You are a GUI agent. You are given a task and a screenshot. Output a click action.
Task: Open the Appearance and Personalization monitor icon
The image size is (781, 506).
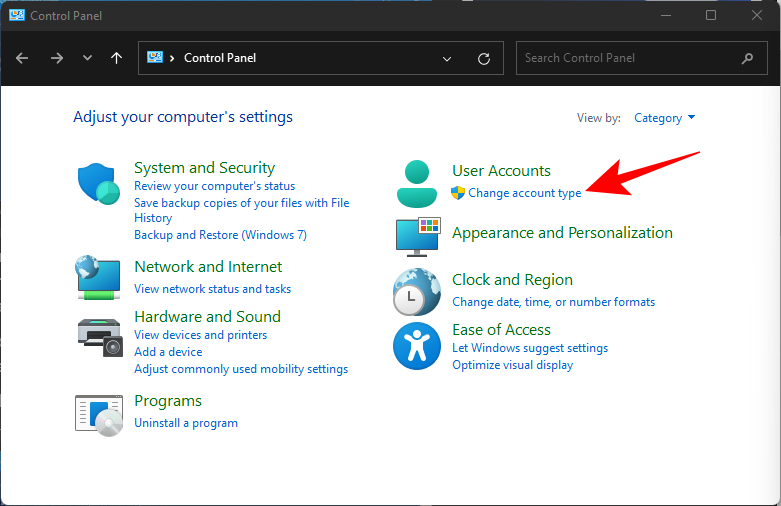coord(416,235)
